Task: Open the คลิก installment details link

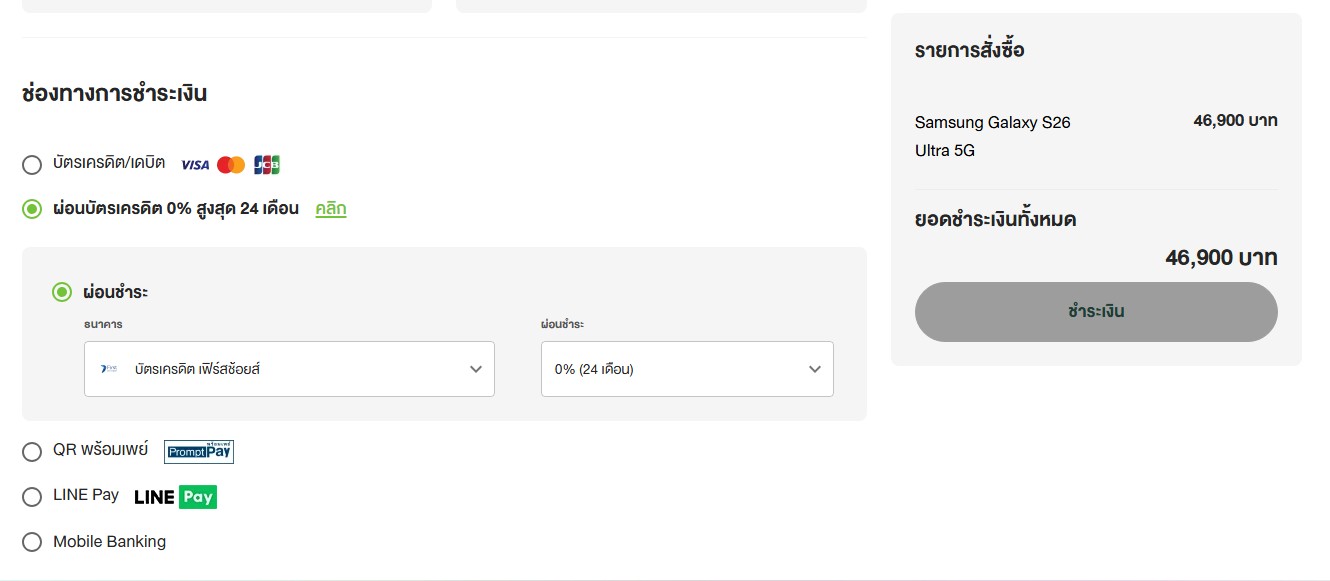Action: (x=331, y=209)
